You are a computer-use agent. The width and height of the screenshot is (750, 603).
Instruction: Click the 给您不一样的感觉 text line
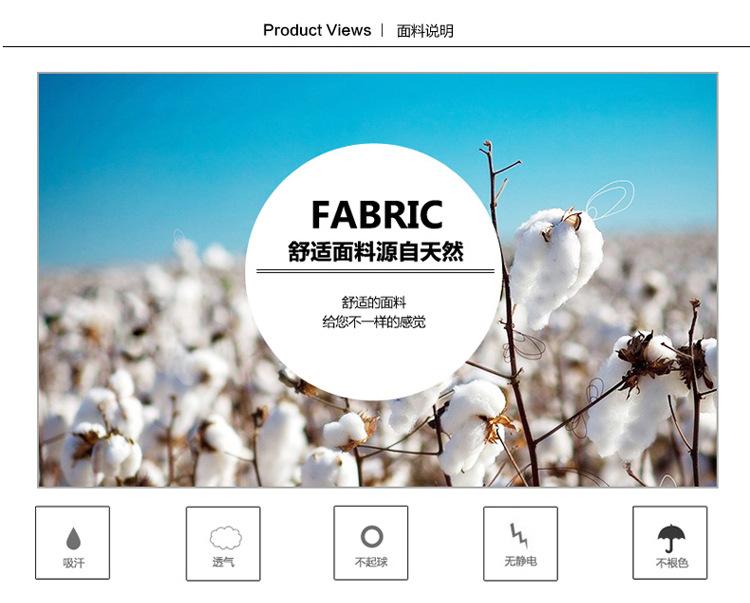[374, 322]
